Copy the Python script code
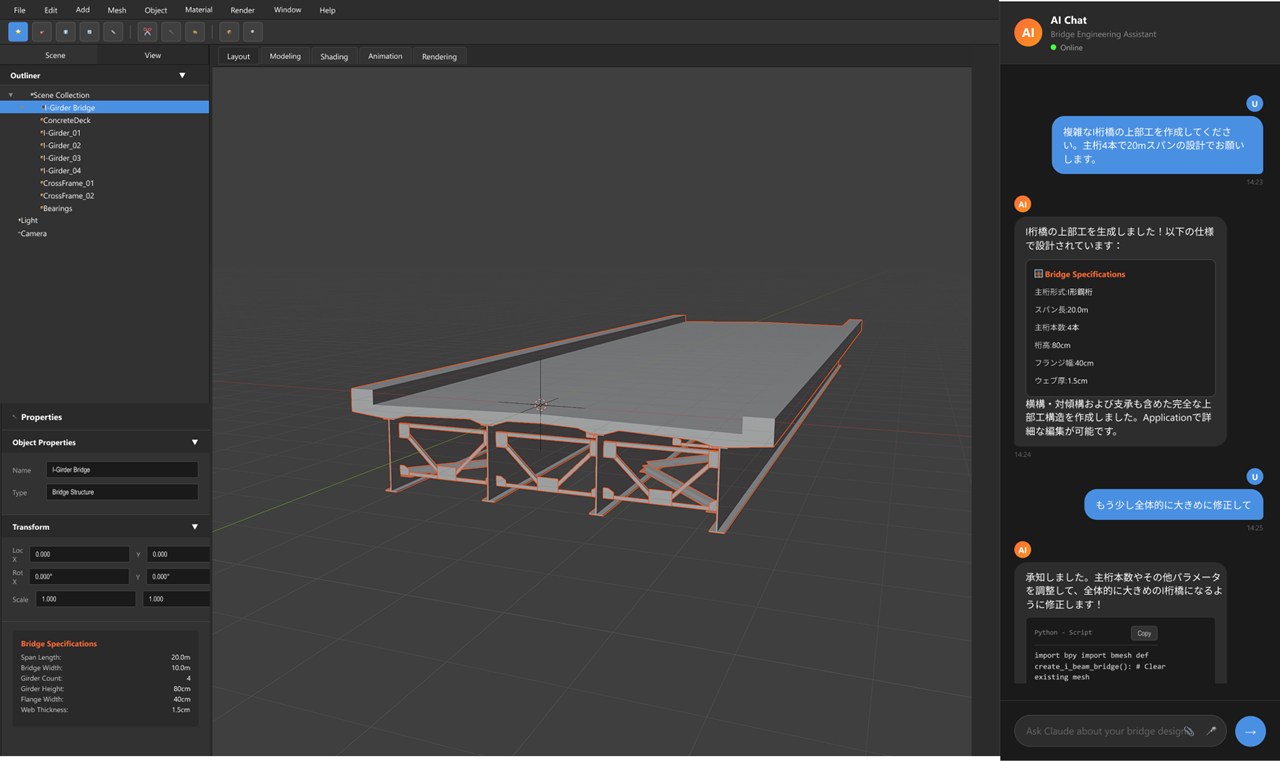The image size is (1280, 761). coord(1144,633)
